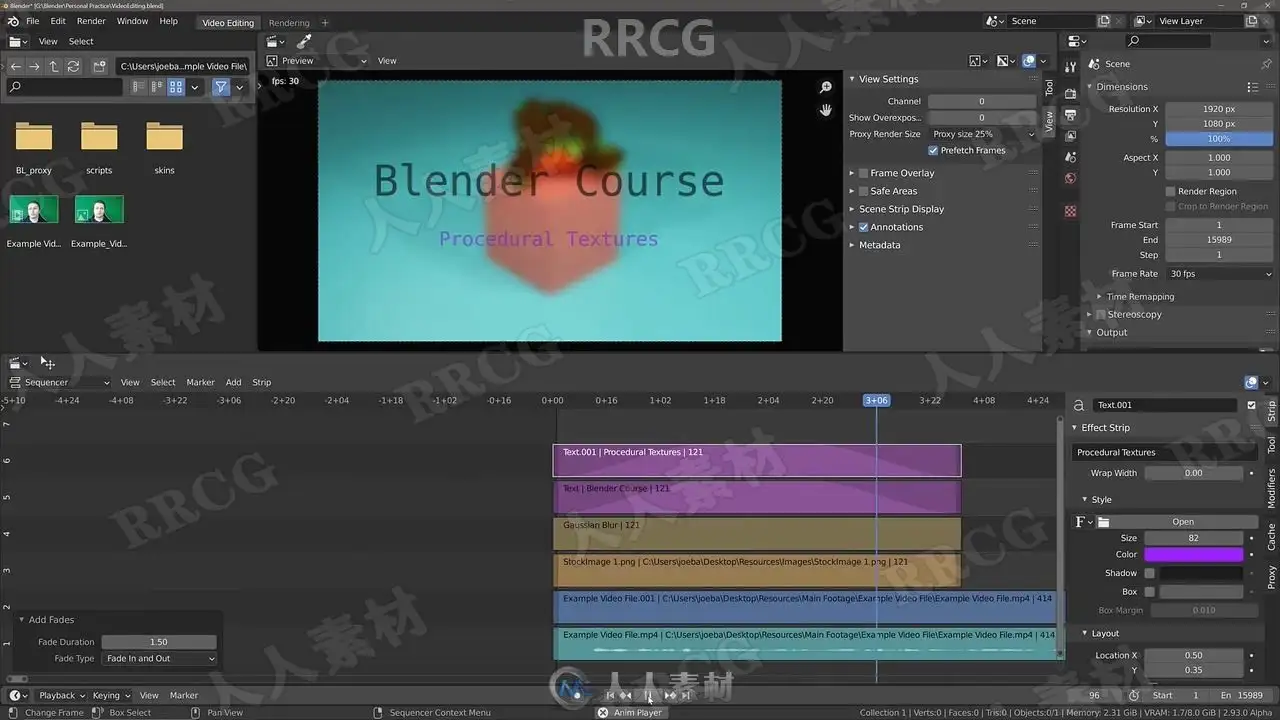
Task: Switch file browser to horizontal list display
Action: (157, 87)
